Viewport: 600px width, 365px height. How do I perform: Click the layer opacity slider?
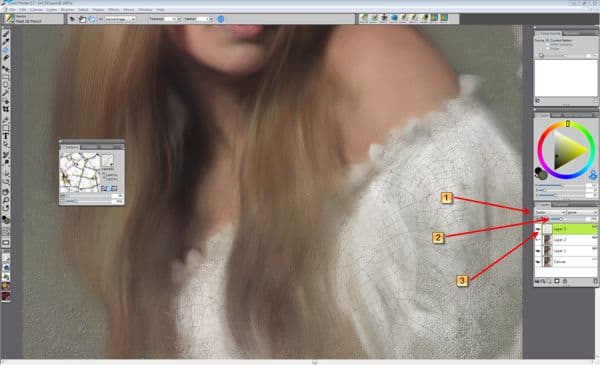(562, 219)
